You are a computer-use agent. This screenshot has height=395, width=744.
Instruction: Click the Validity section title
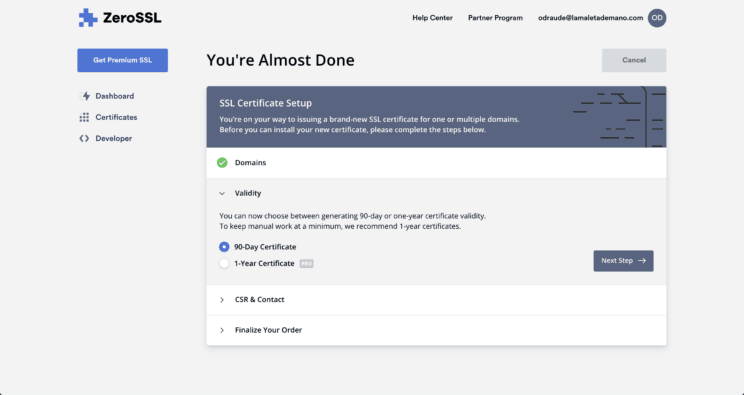(x=248, y=193)
